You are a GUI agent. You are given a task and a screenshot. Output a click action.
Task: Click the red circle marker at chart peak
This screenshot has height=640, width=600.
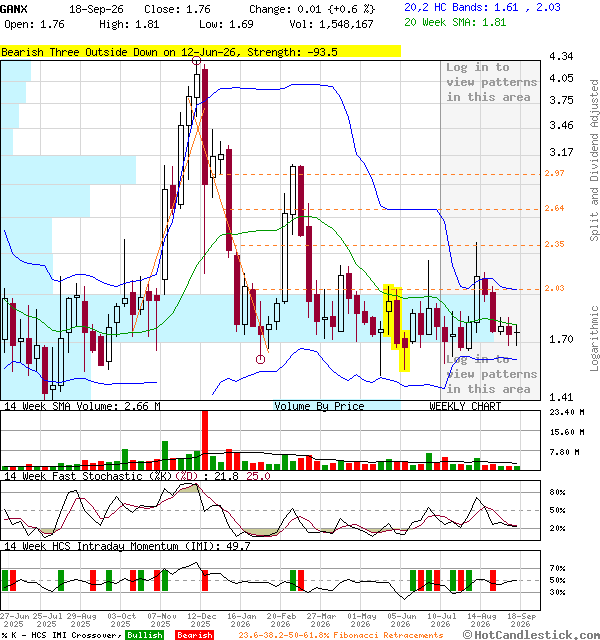click(196, 61)
